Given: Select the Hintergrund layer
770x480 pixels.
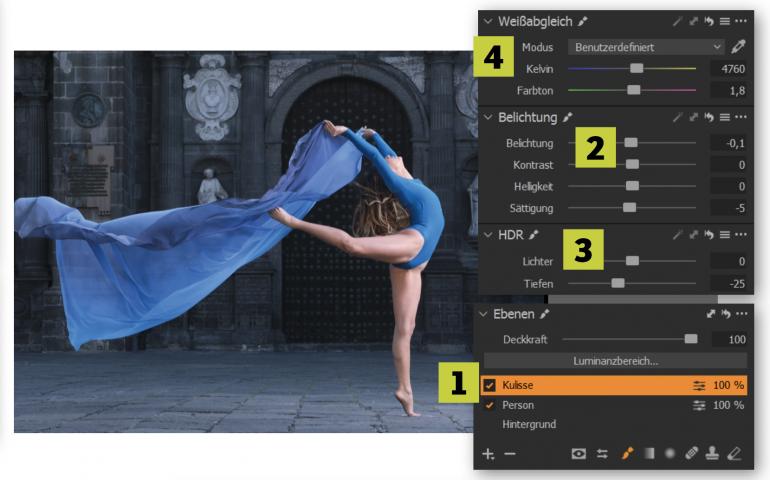Looking at the screenshot, I should pos(530,424).
